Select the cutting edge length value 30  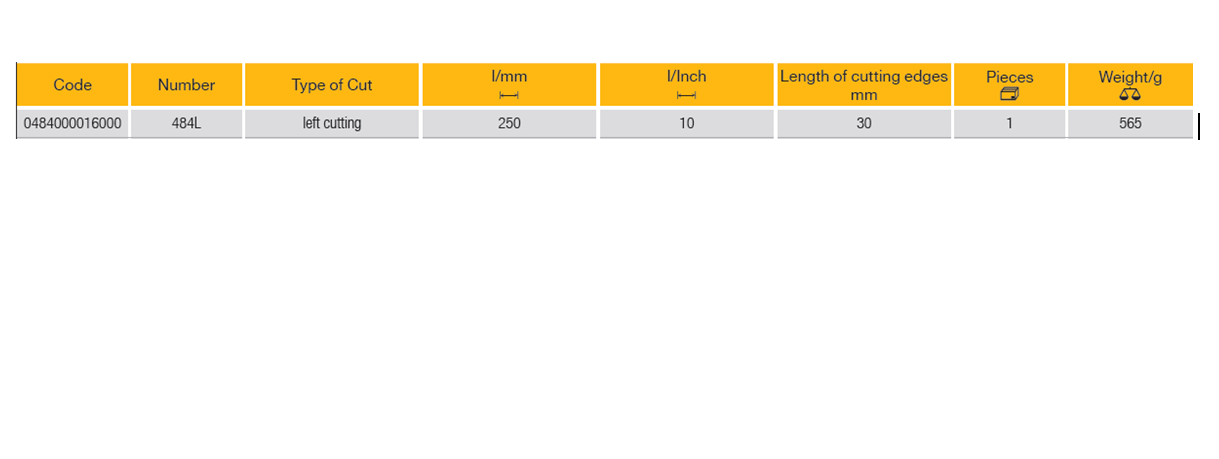[x=864, y=124]
